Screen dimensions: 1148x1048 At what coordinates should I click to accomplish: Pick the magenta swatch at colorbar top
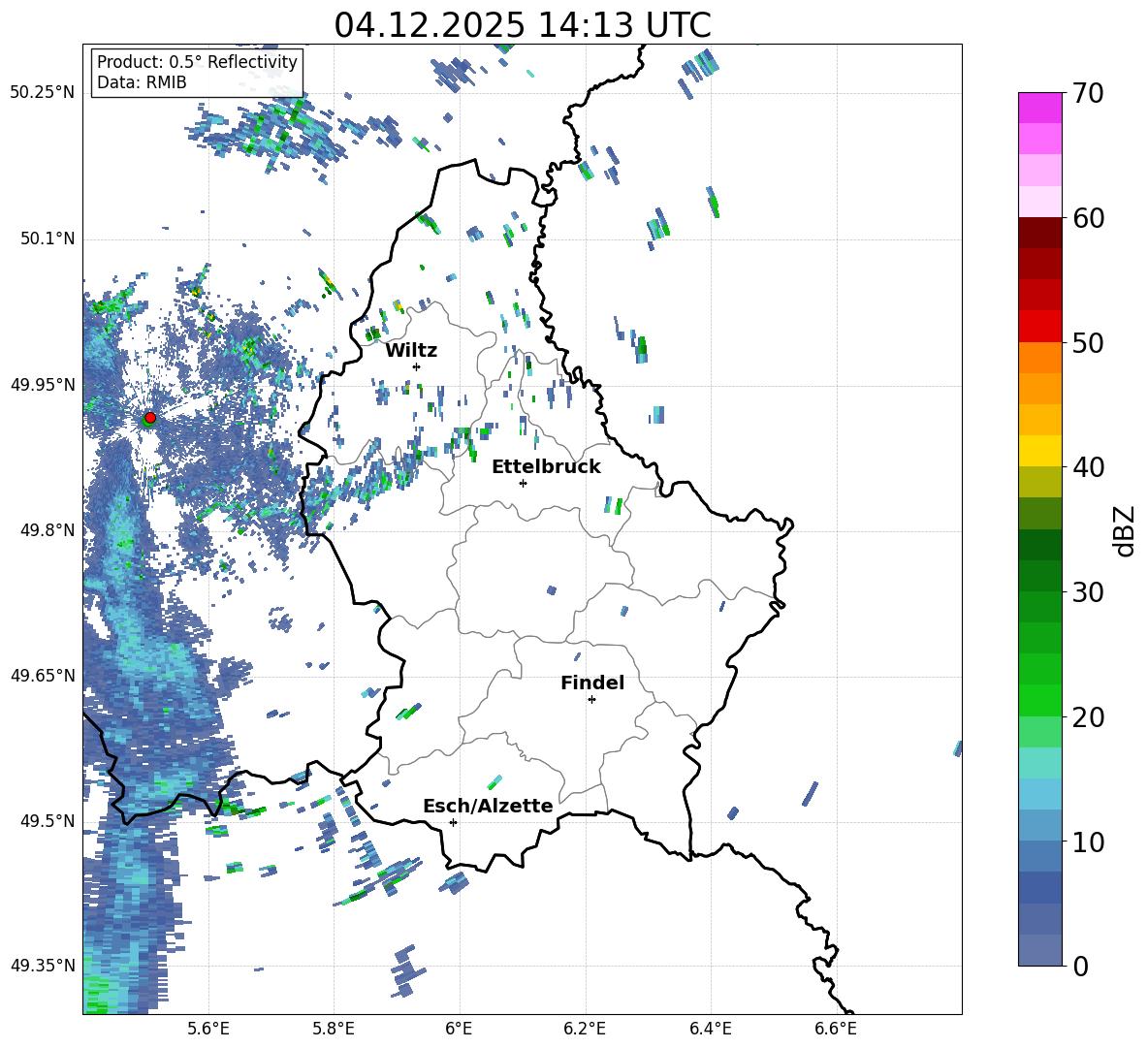pyautogui.click(x=1039, y=108)
